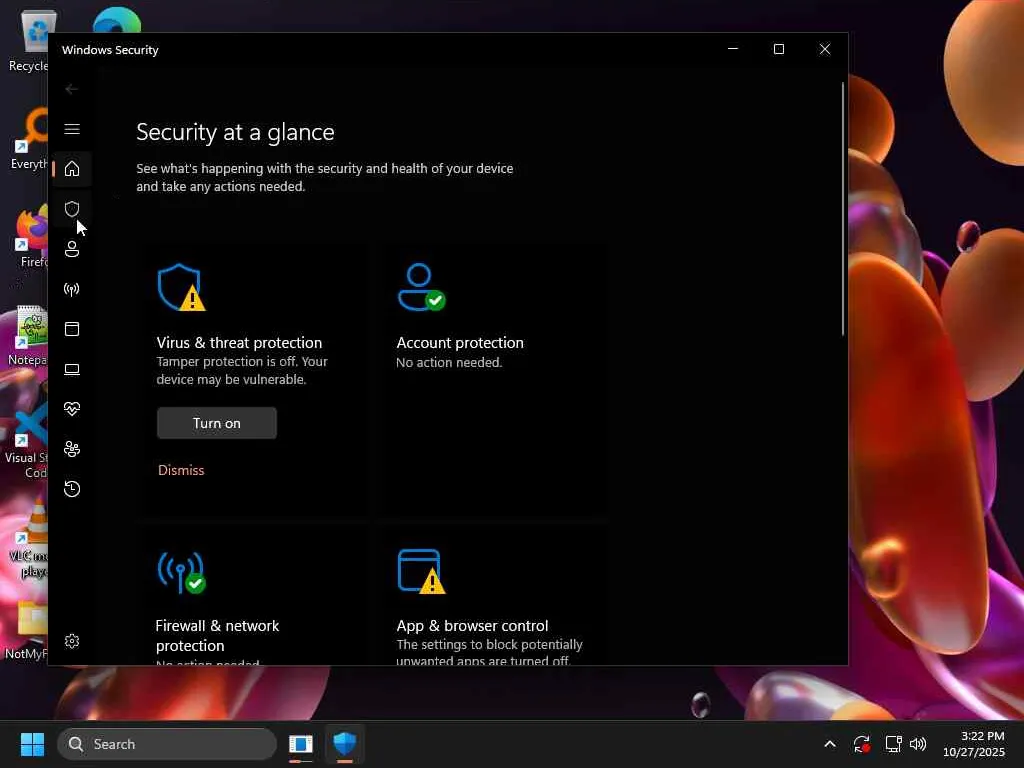This screenshot has height=768, width=1024.
Task: Dismiss the tamper protection warning
Action: coord(181,470)
